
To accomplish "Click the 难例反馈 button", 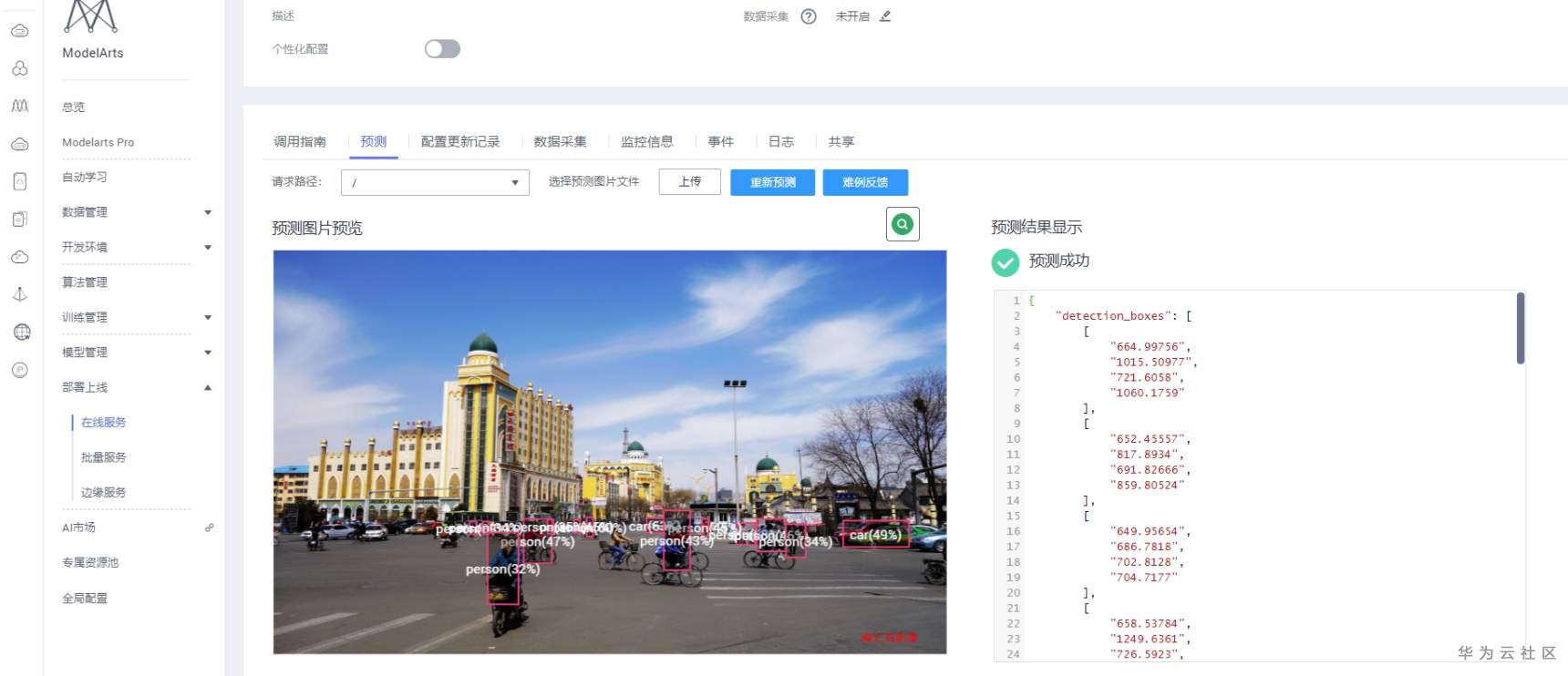I will pos(865,182).
